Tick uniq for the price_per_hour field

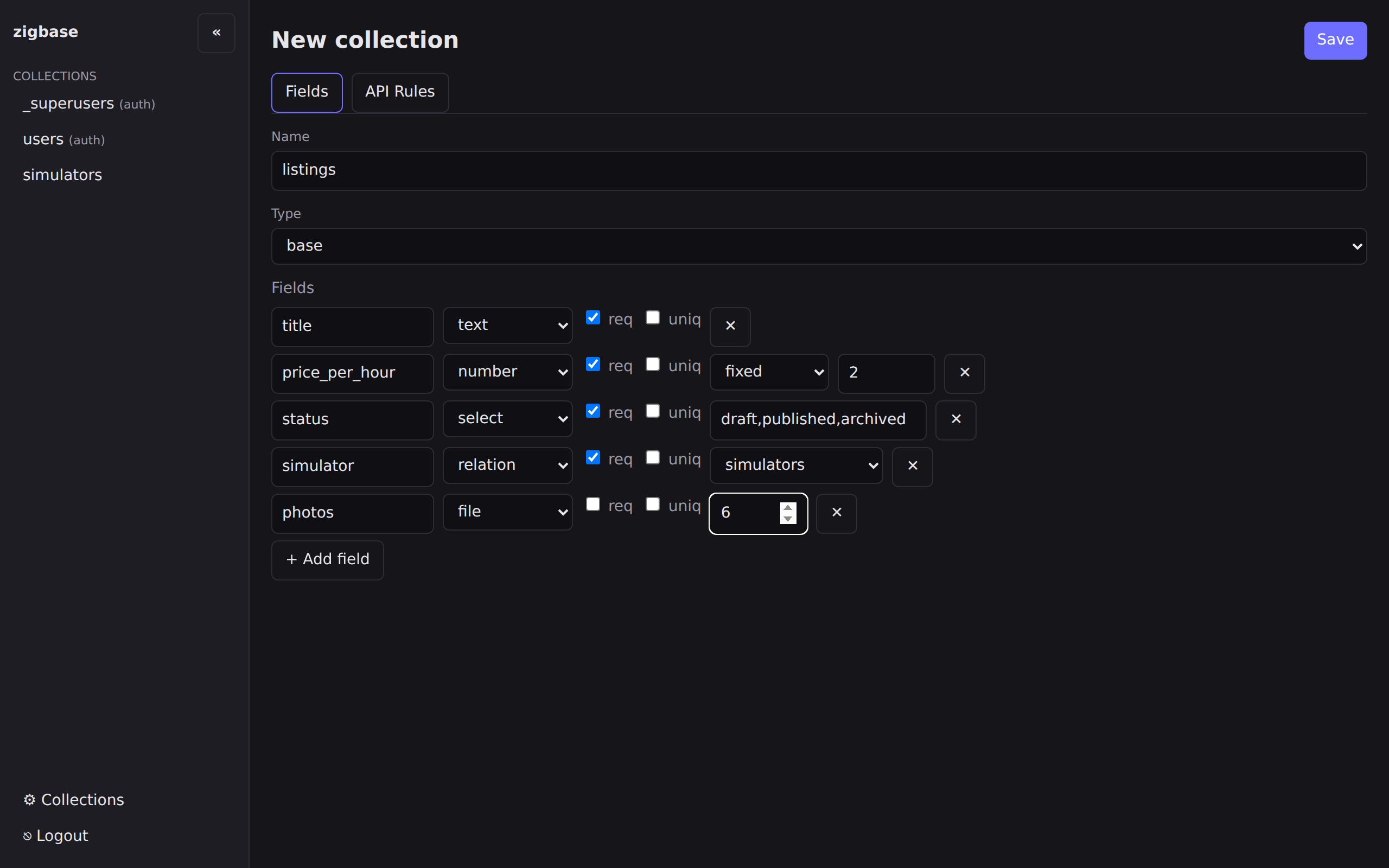pos(653,365)
